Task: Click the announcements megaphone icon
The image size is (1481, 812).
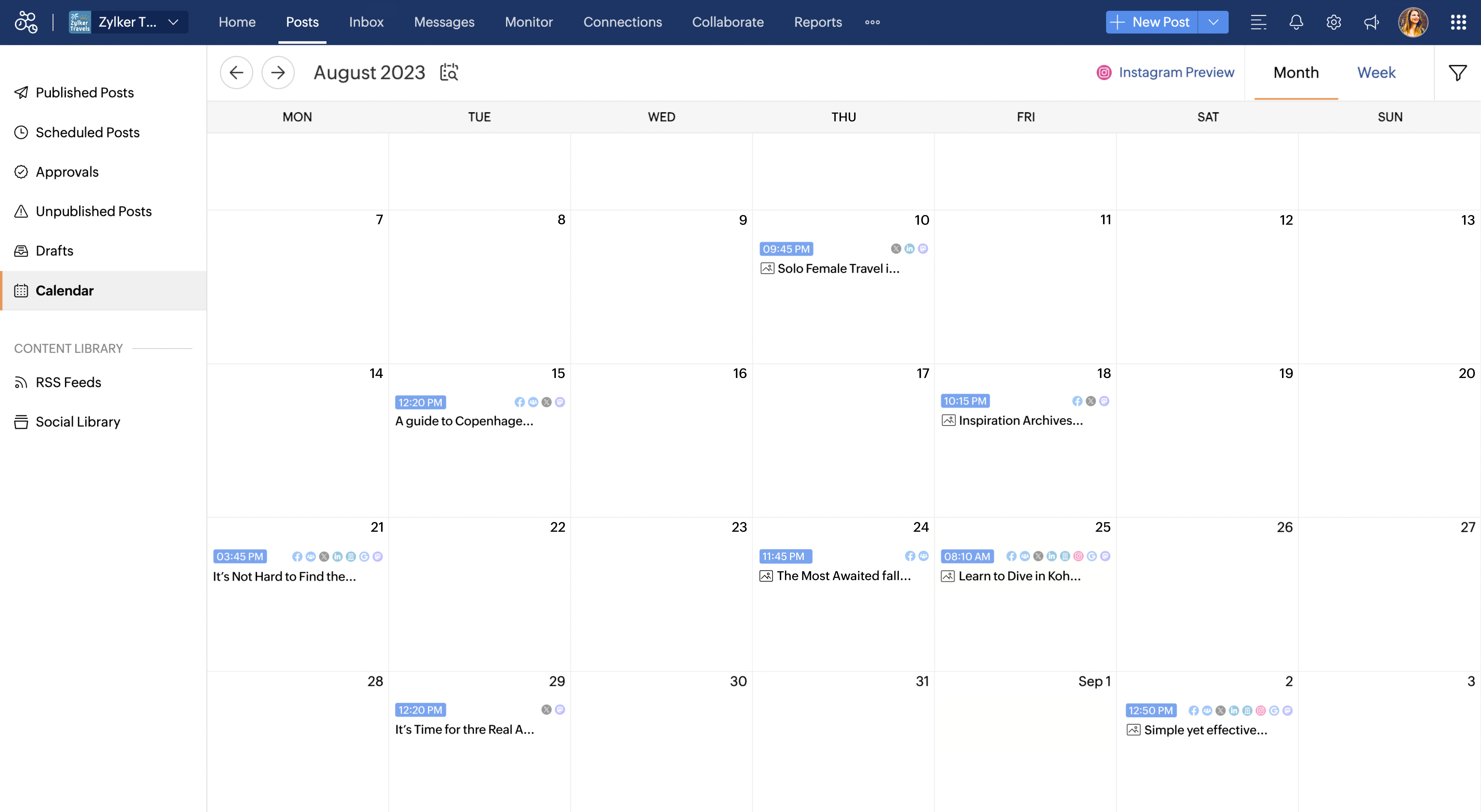Action: pos(1371,22)
